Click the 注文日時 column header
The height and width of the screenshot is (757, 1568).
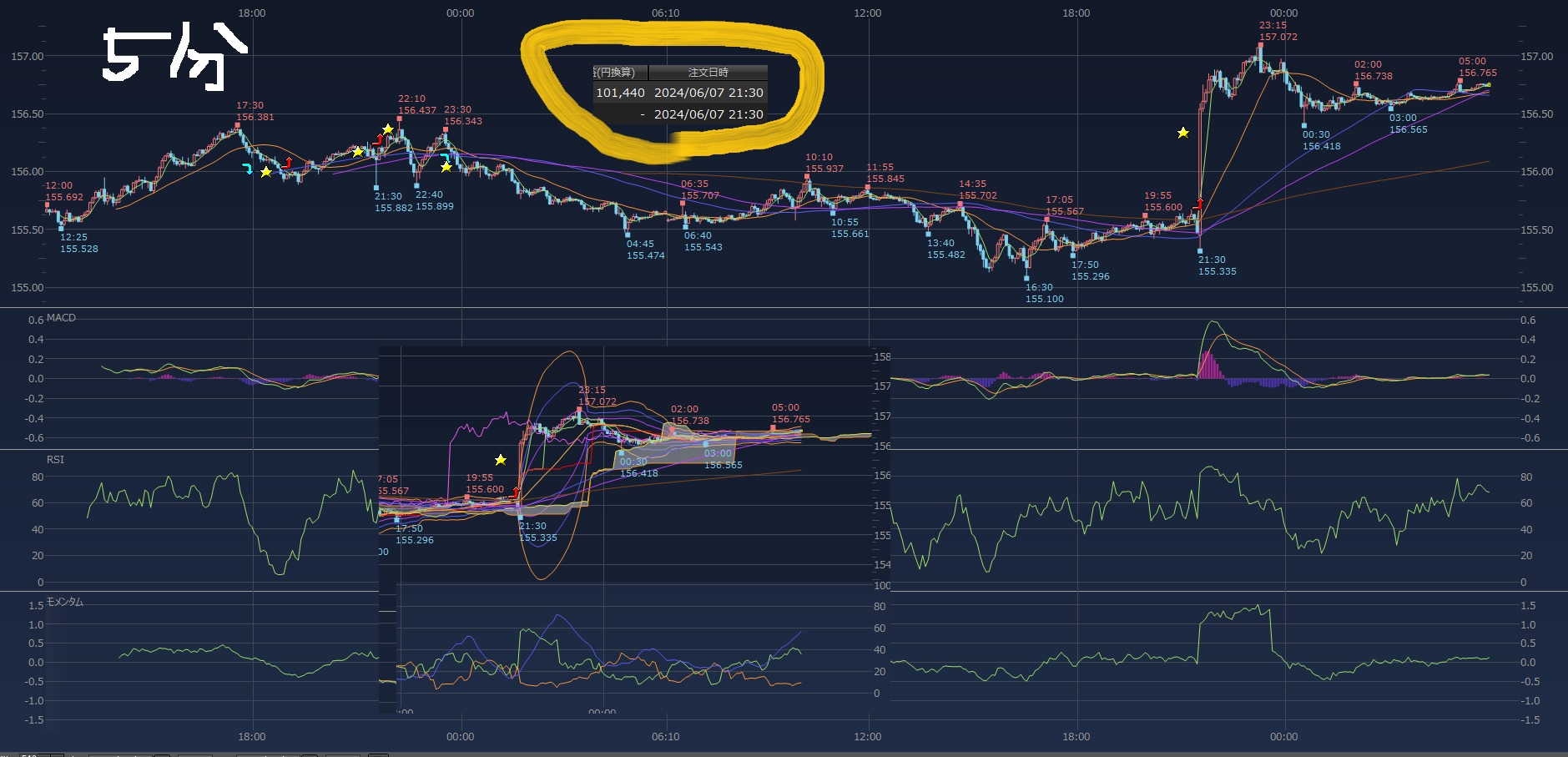click(708, 73)
